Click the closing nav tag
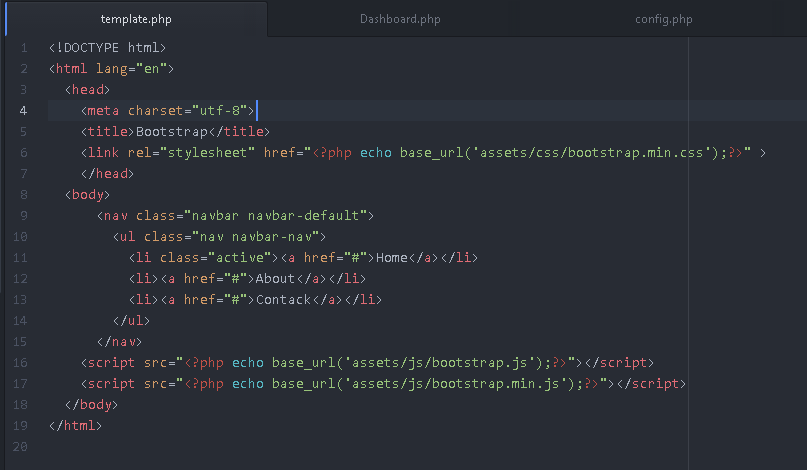 119,342
